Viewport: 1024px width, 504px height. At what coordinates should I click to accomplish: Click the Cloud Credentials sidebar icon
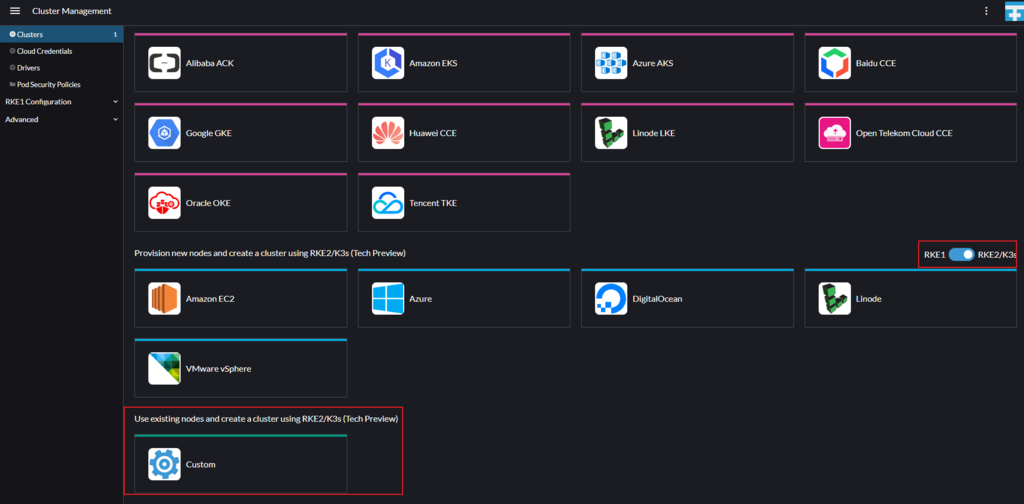click(12, 51)
